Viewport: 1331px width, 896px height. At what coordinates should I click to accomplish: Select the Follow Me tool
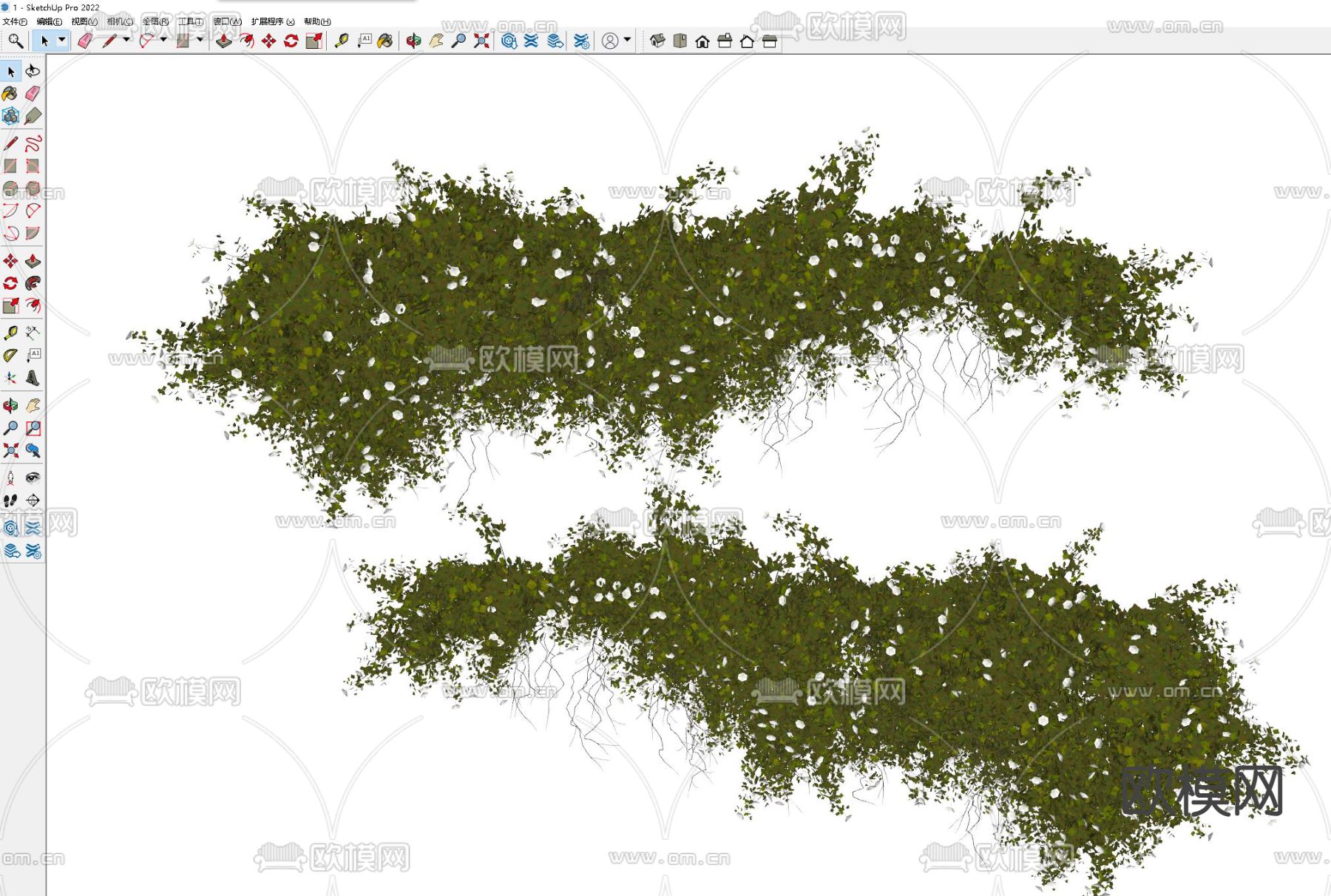pyautogui.click(x=33, y=283)
